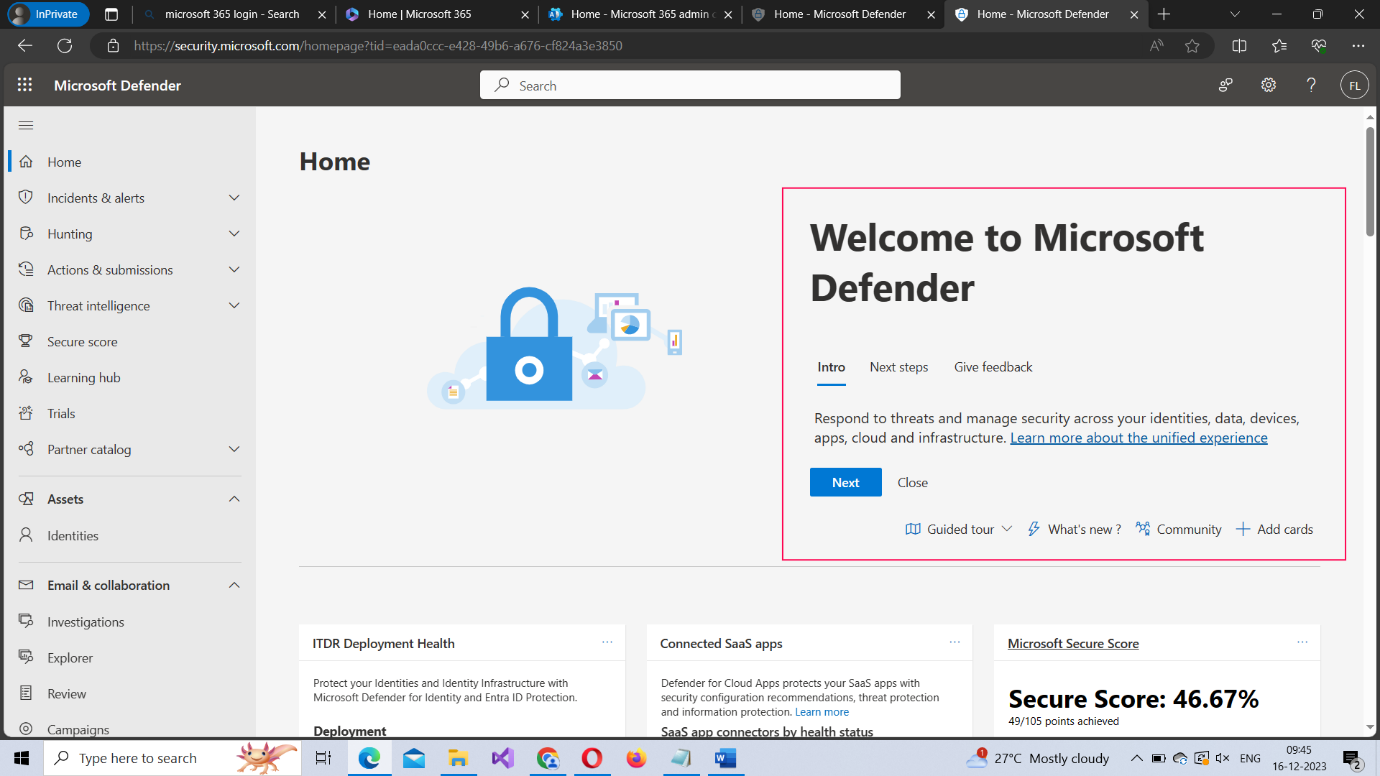Image resolution: width=1380 pixels, height=776 pixels.
Task: Click the Home icon in sidebar
Action: pos(26,162)
